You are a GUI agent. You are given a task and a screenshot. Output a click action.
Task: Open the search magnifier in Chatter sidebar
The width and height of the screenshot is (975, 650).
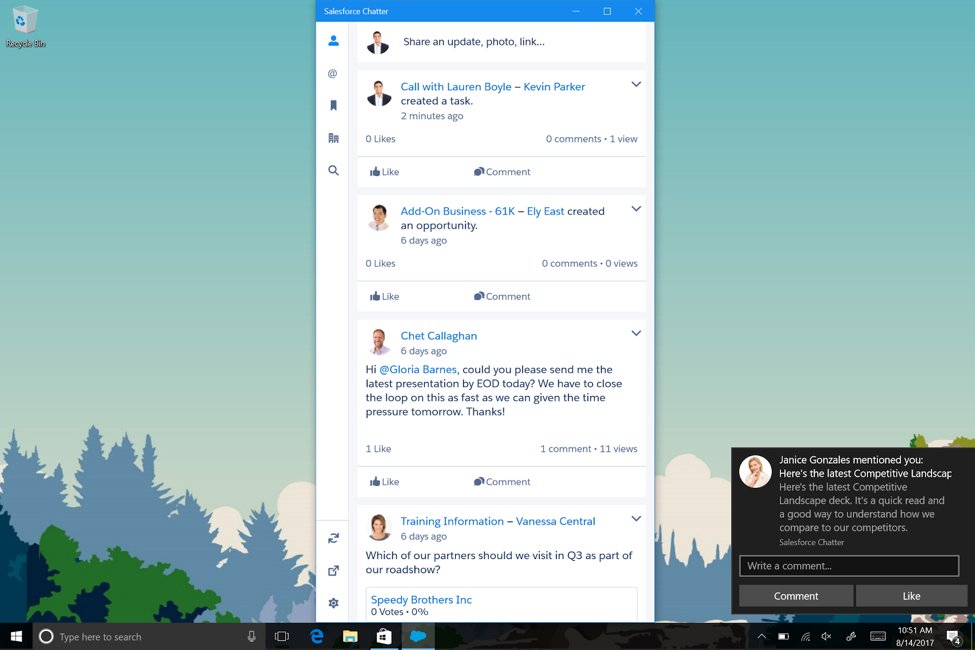click(333, 170)
